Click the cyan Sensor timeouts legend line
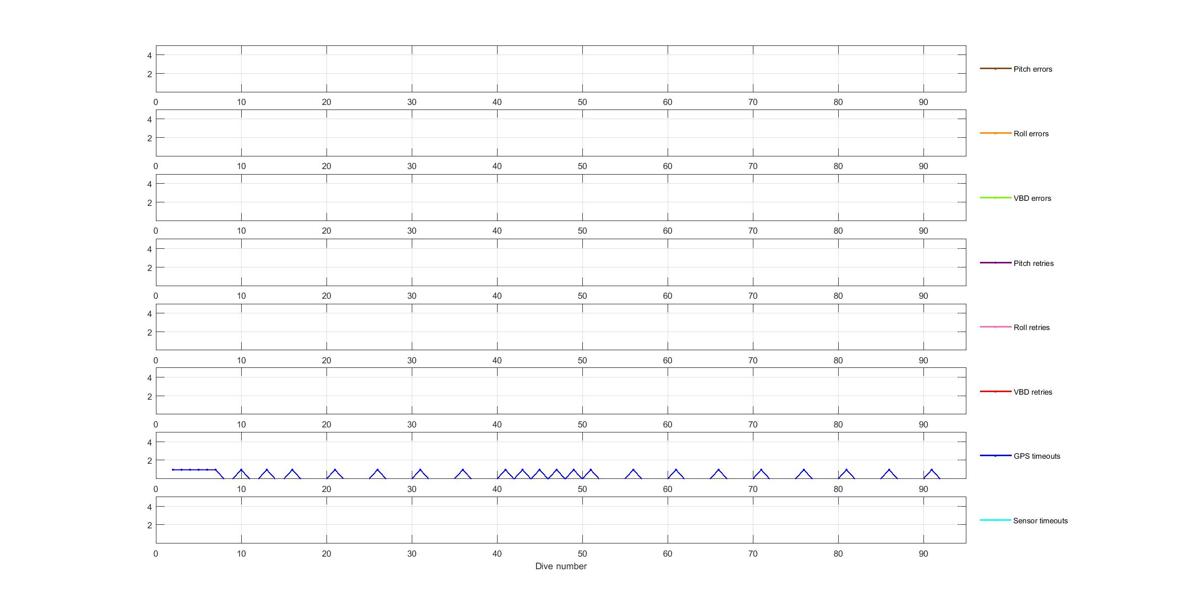 (x=995, y=520)
